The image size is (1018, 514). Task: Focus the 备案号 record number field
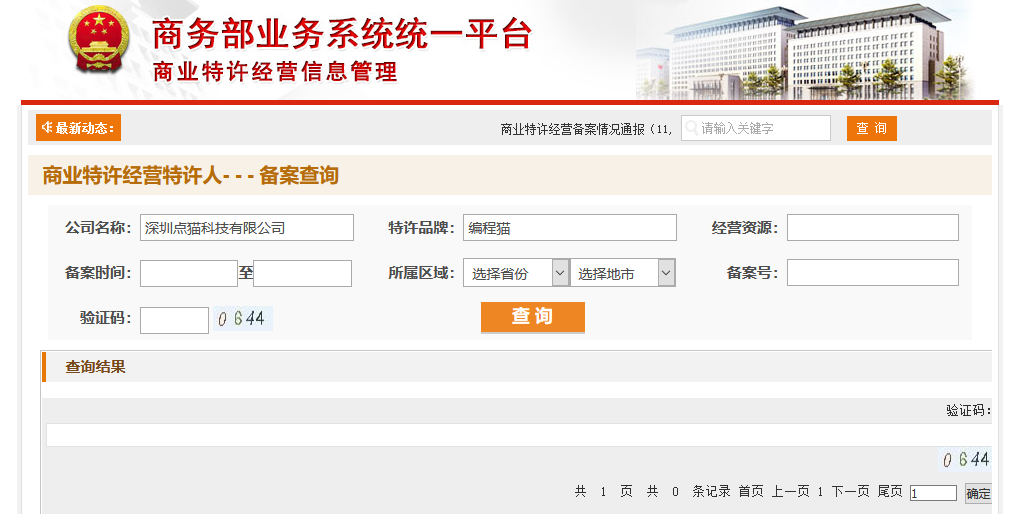click(x=873, y=273)
